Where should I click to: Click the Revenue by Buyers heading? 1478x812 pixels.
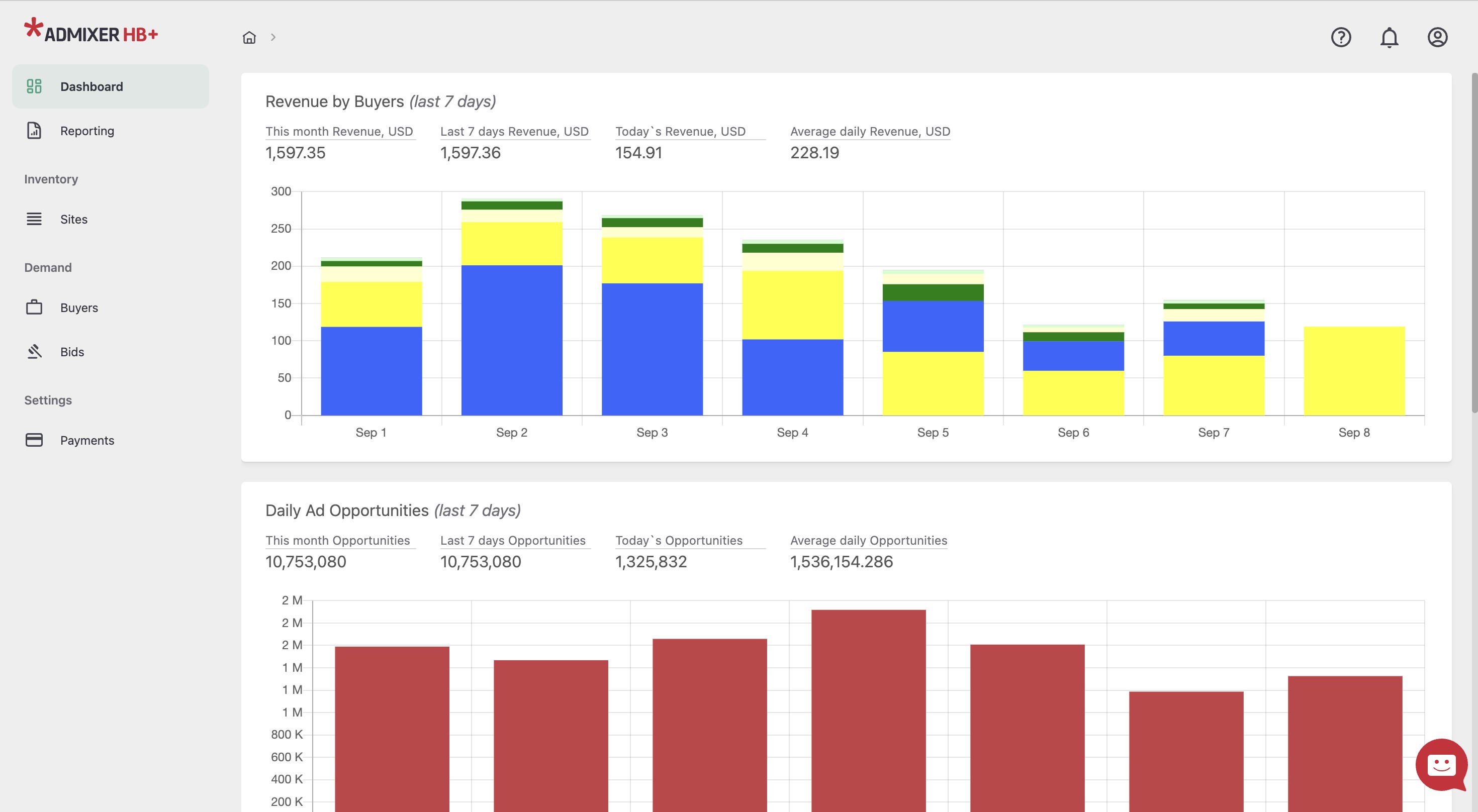coord(381,101)
